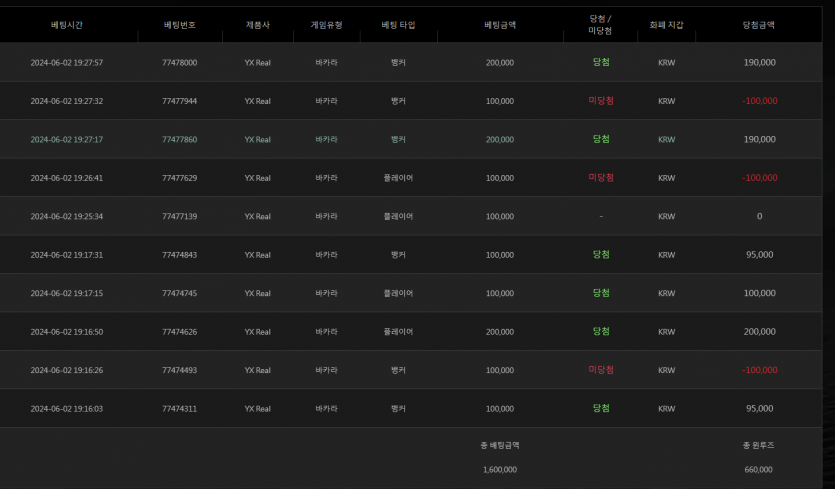Select bet number 77474311
This screenshot has width=835, height=489.
click(179, 409)
